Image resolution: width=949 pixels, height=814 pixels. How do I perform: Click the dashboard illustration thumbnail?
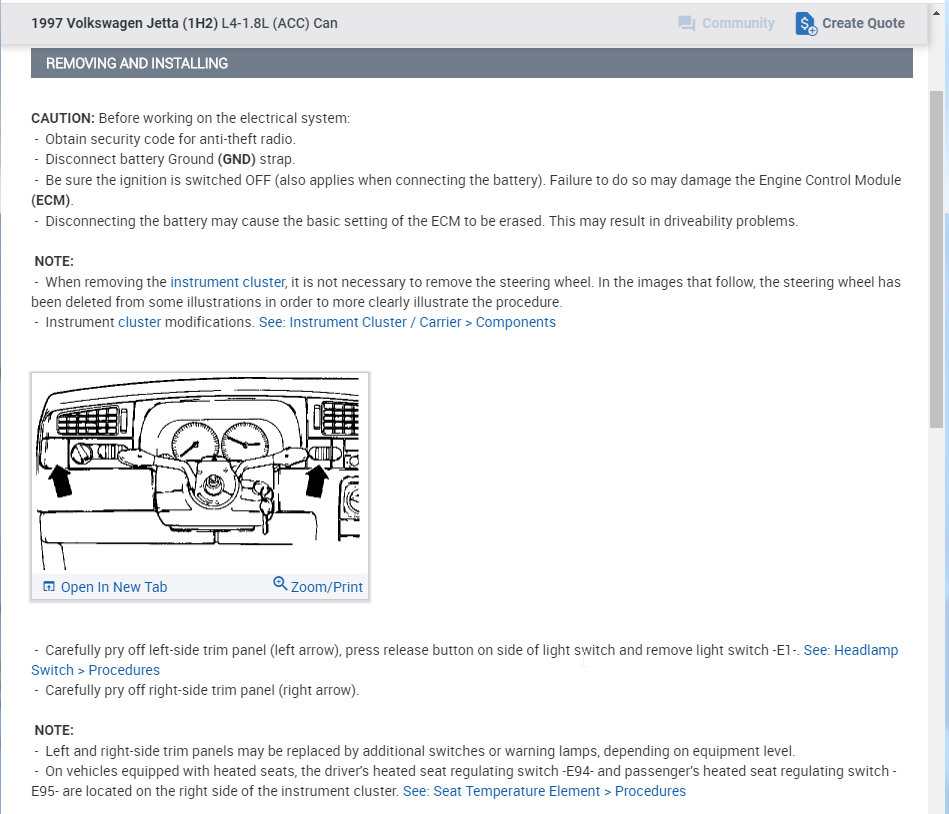coord(200,474)
